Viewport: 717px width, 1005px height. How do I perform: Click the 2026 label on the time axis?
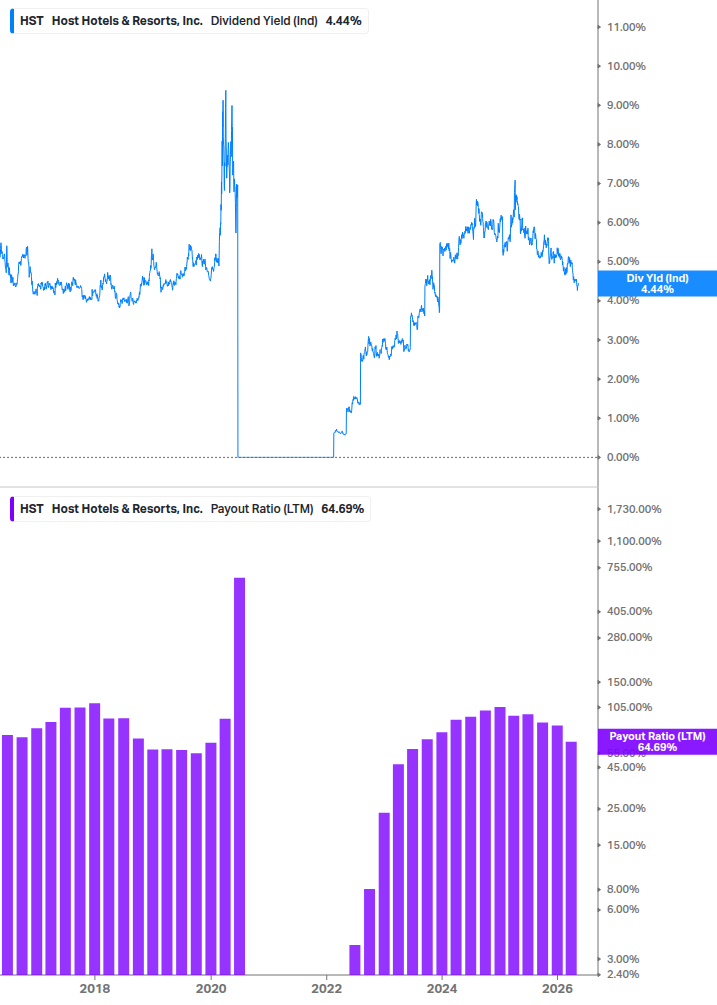pos(557,988)
